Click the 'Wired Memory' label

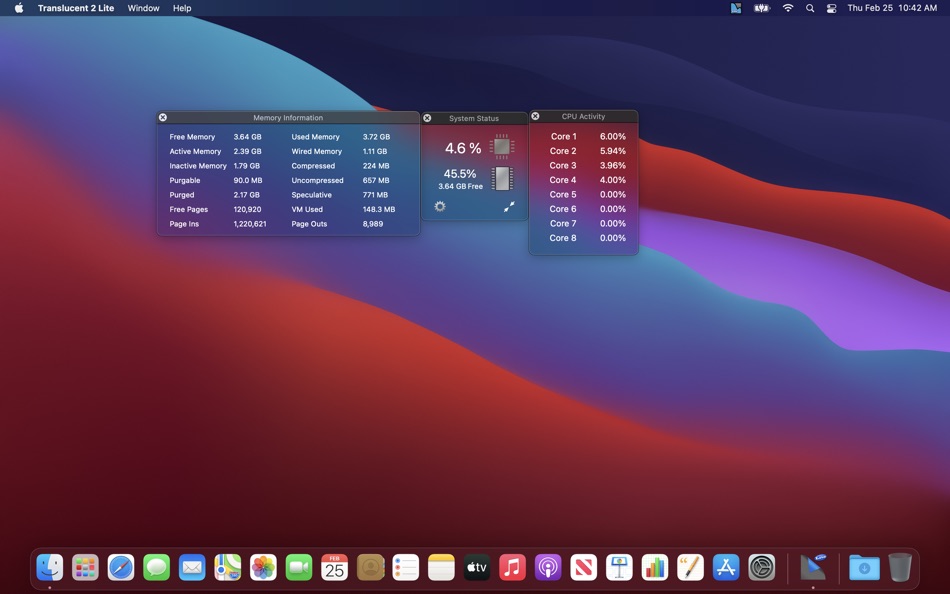316,152
